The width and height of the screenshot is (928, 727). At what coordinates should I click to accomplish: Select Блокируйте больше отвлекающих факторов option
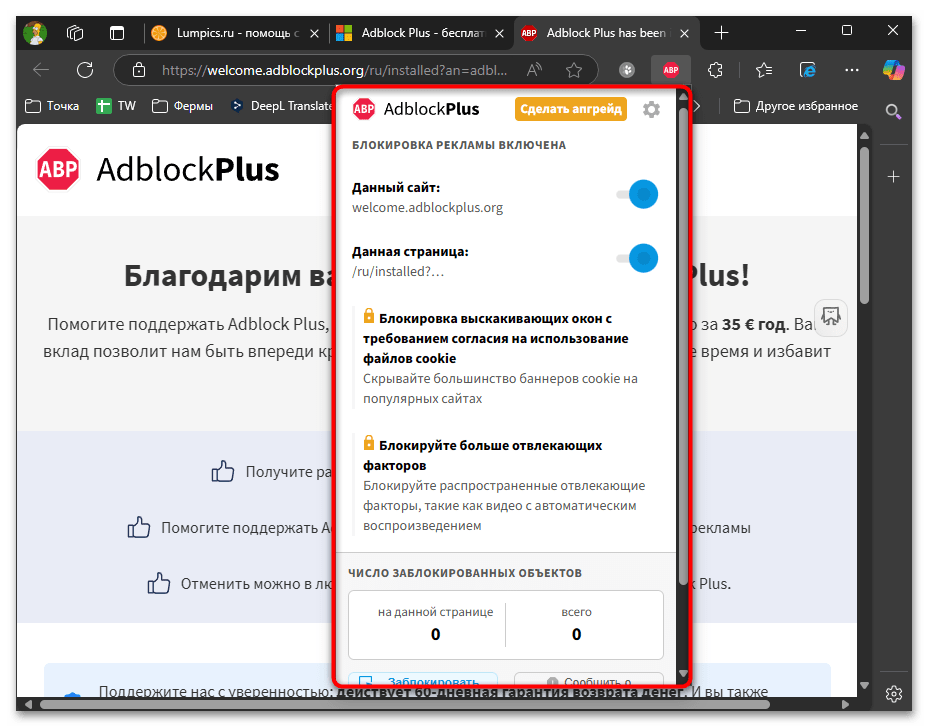coord(500,484)
